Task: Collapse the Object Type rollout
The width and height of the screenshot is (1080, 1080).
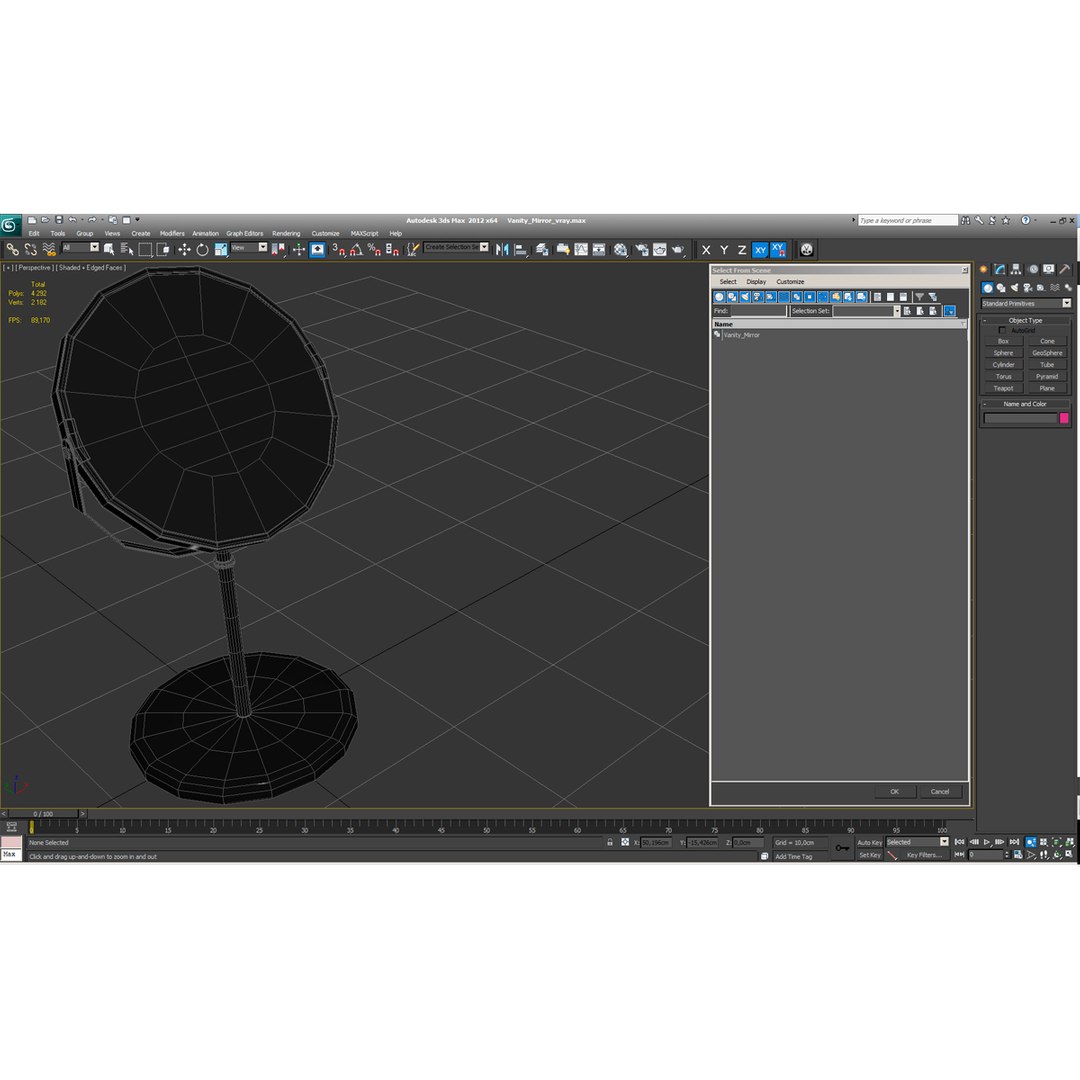Action: [x=1025, y=320]
